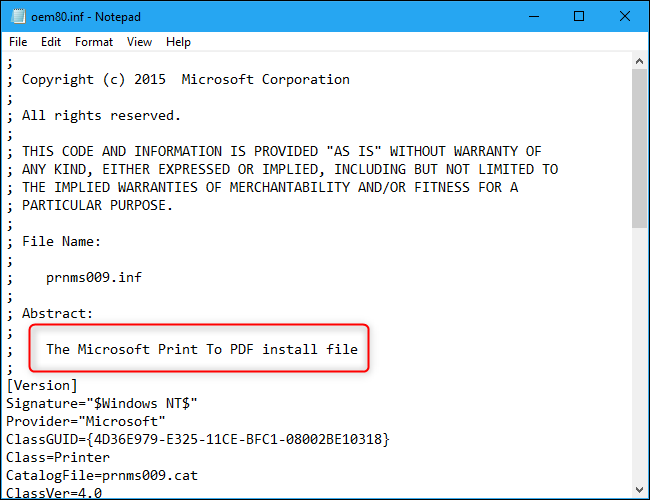Click the Notepad app icon in title bar
Image resolution: width=650 pixels, height=500 pixels.
tap(16, 16)
